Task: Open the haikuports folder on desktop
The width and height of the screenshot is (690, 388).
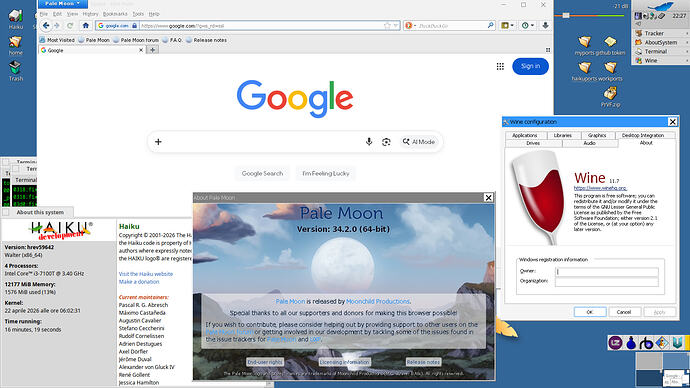Action: [x=584, y=71]
